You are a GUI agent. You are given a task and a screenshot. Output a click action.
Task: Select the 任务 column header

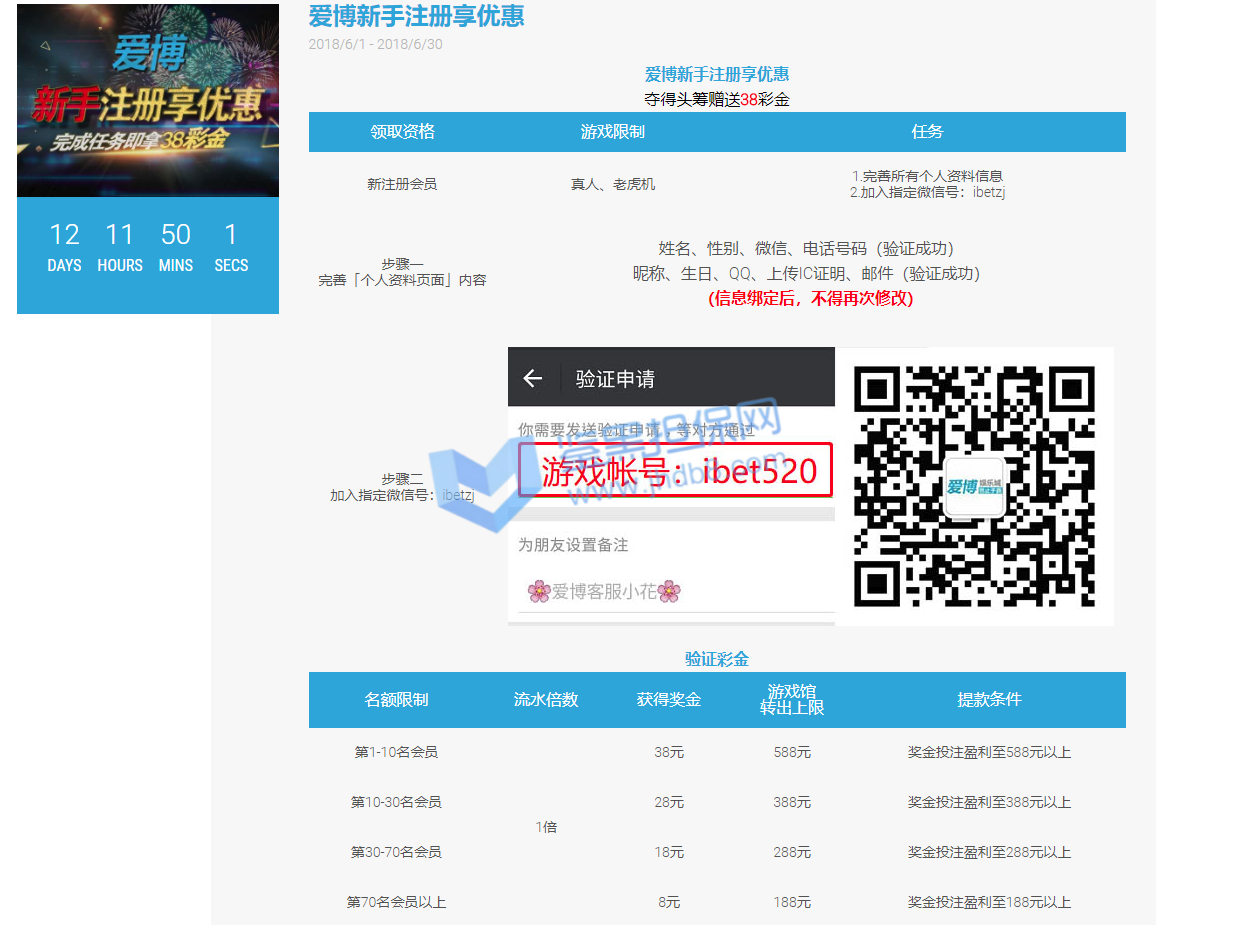[x=927, y=132]
